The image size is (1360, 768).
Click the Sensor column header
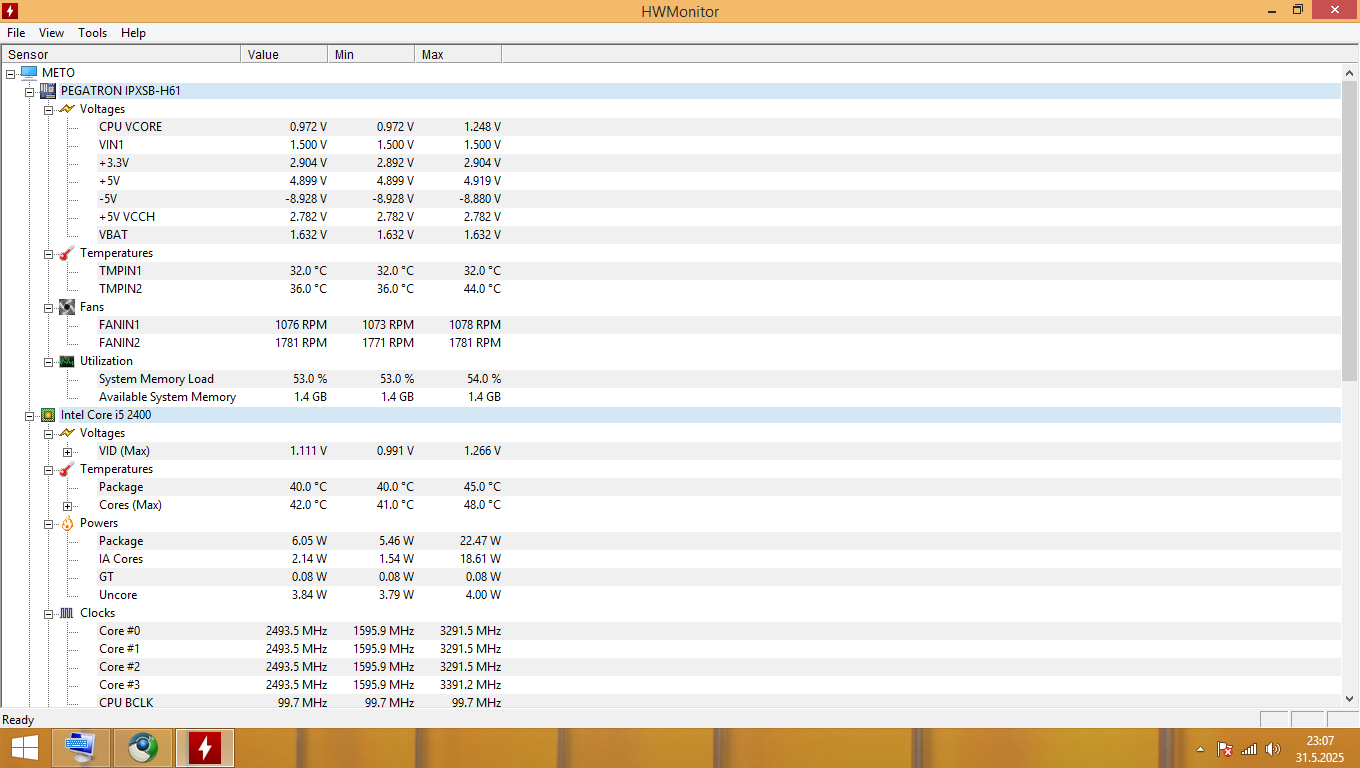click(121, 54)
